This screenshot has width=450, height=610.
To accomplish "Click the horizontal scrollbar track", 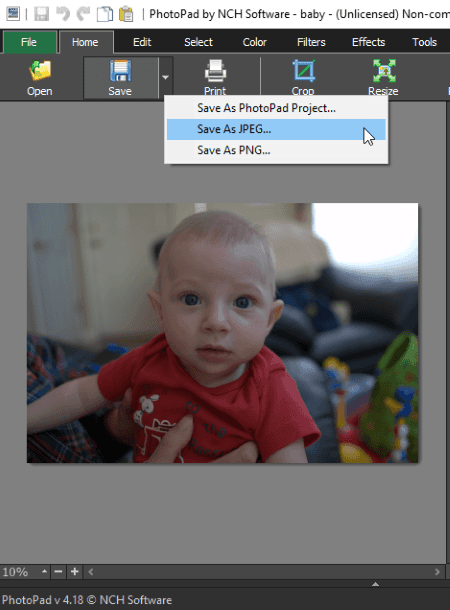I will pyautogui.click(x=264, y=572).
